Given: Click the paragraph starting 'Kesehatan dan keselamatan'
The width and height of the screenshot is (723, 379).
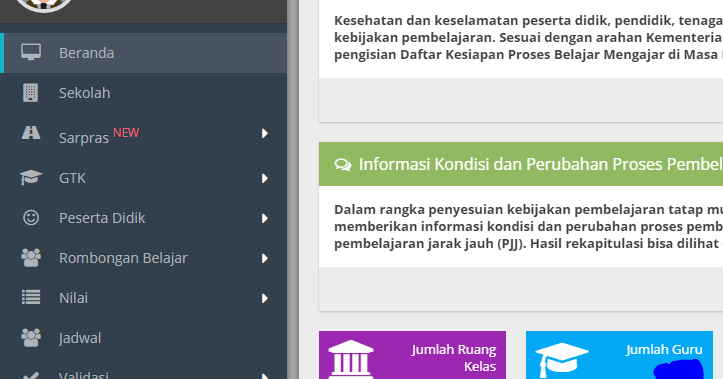Looking at the screenshot, I should (x=528, y=37).
